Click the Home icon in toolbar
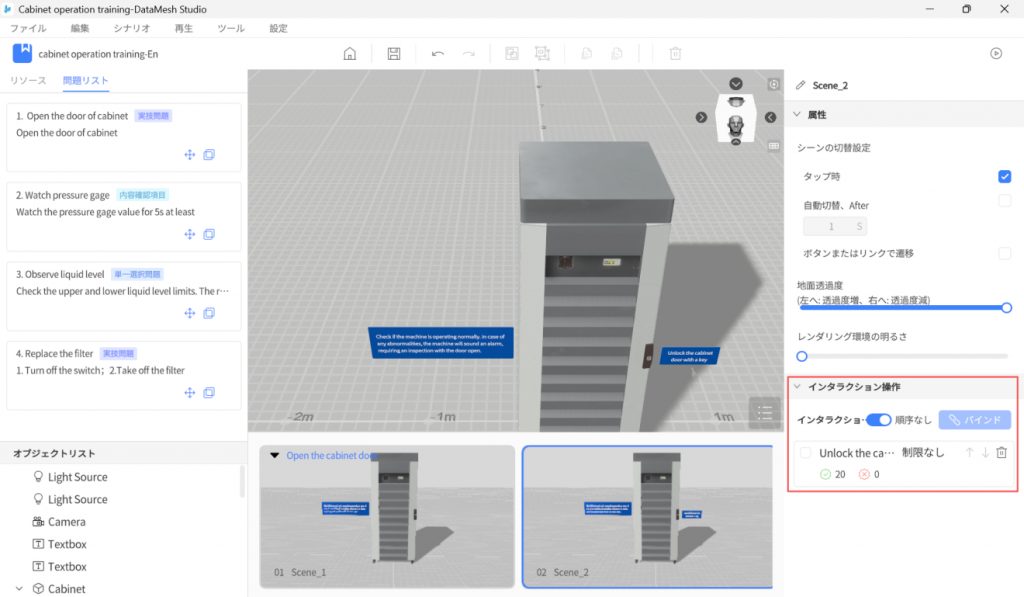 click(x=349, y=54)
